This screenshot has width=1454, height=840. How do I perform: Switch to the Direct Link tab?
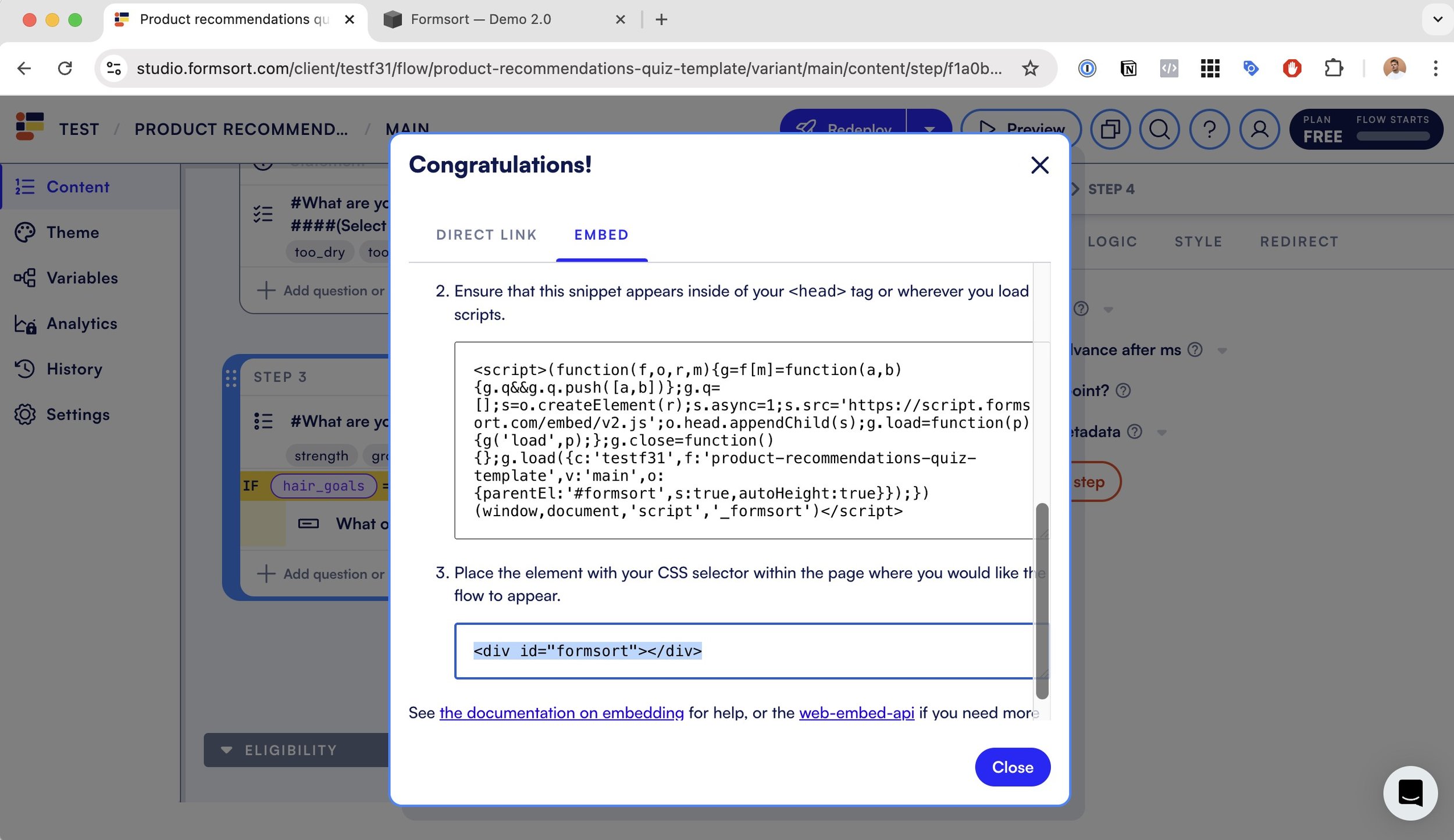point(486,235)
